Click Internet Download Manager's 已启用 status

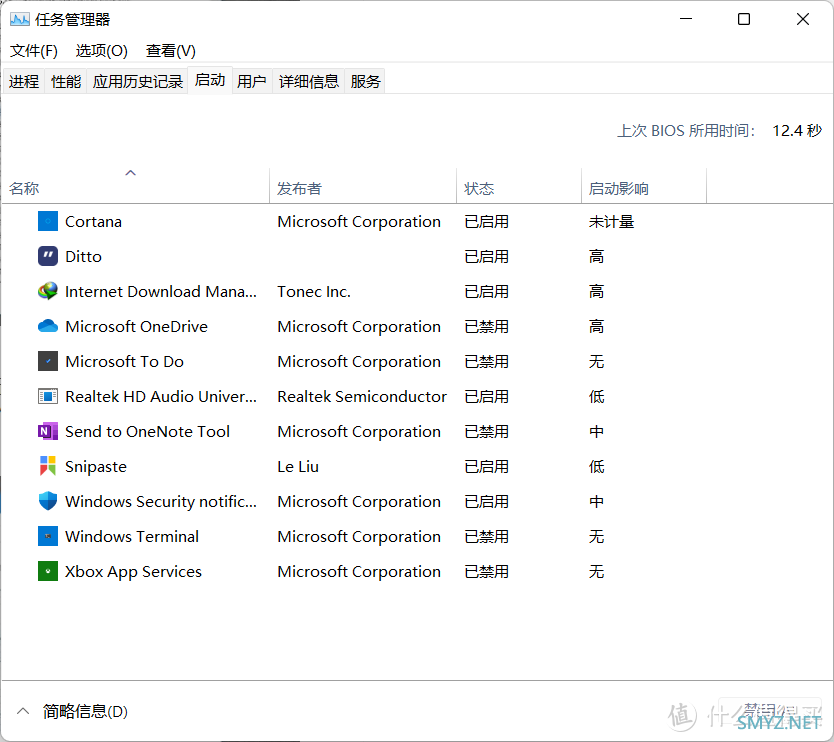(x=486, y=291)
